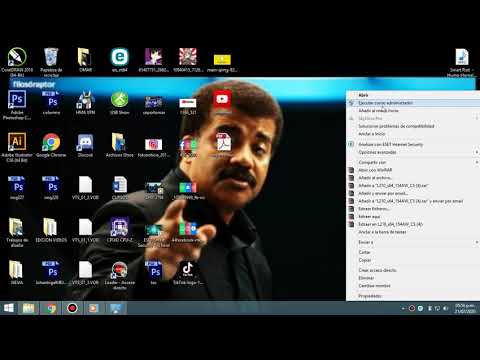Select the Word document icon
Screen dimensions: 480x360
pos(120,185)
